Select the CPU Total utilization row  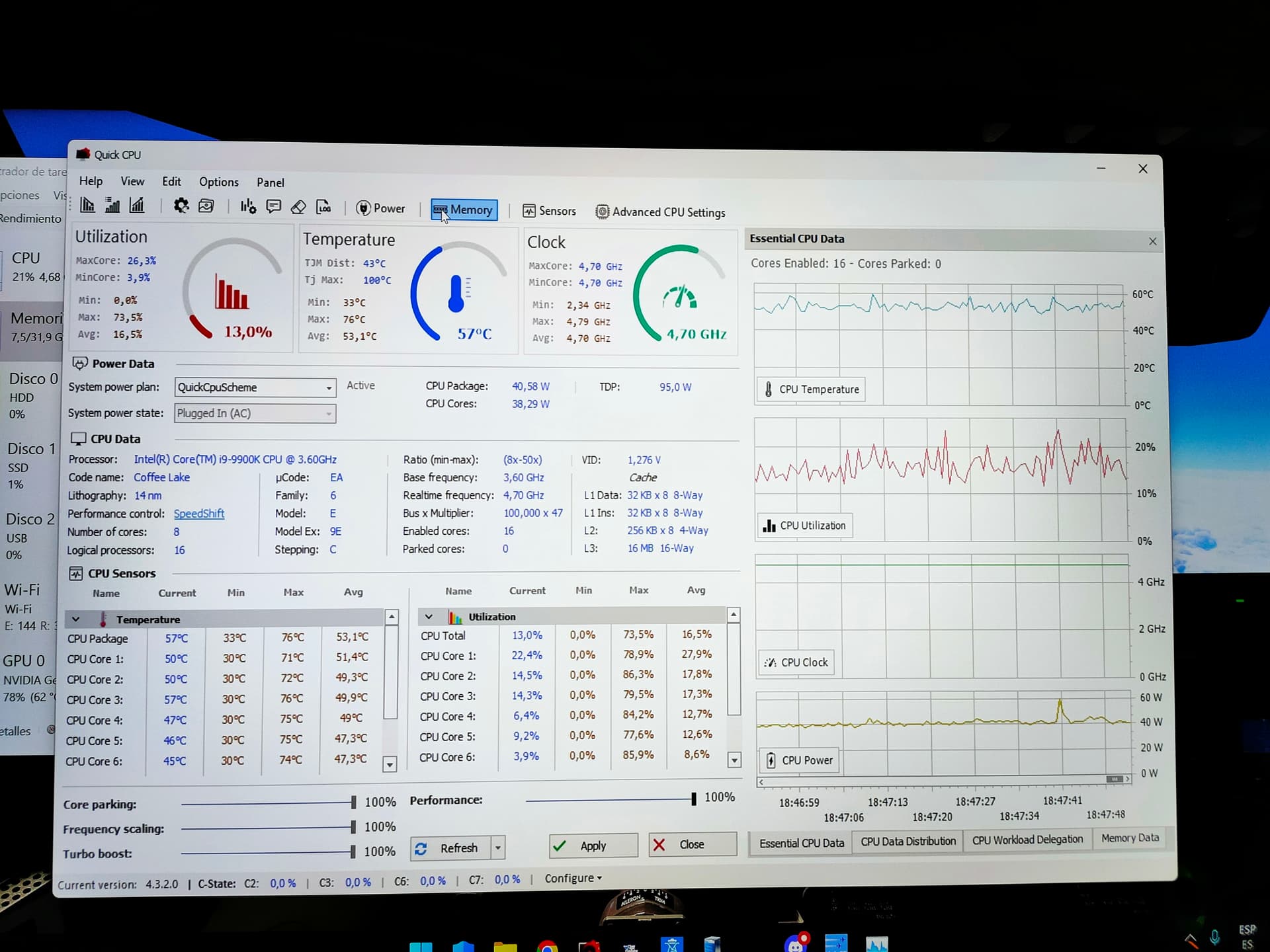[572, 635]
